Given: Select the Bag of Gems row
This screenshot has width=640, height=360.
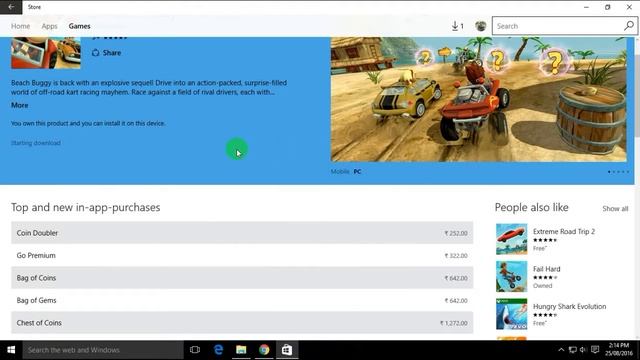Looking at the screenshot, I should coord(242,300).
